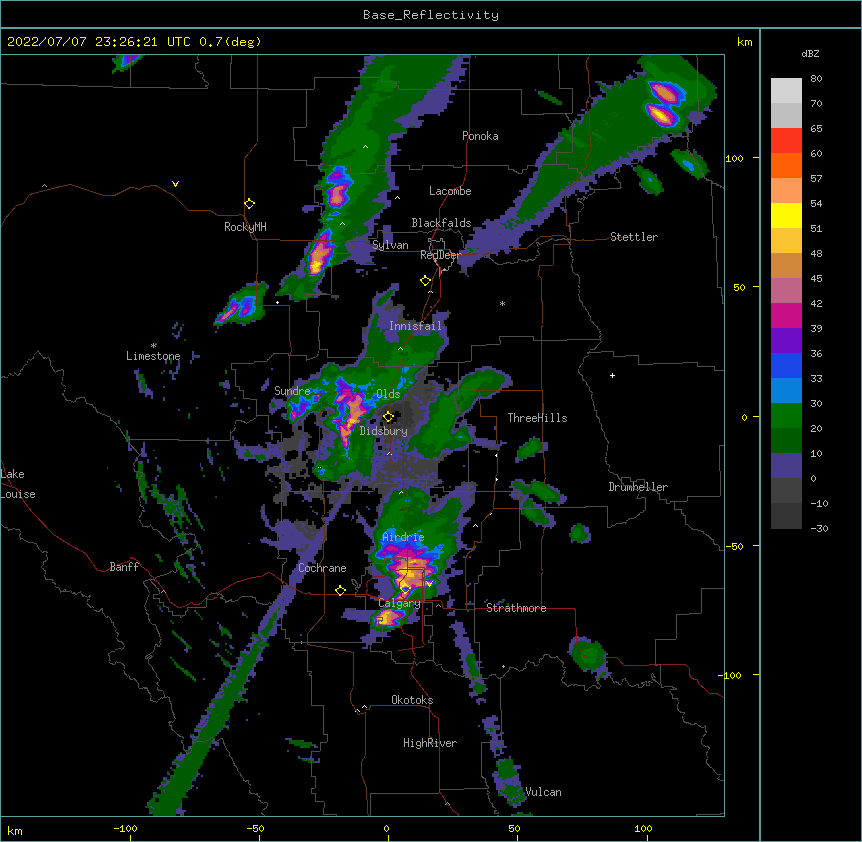Click the HighRiver label

(430, 743)
